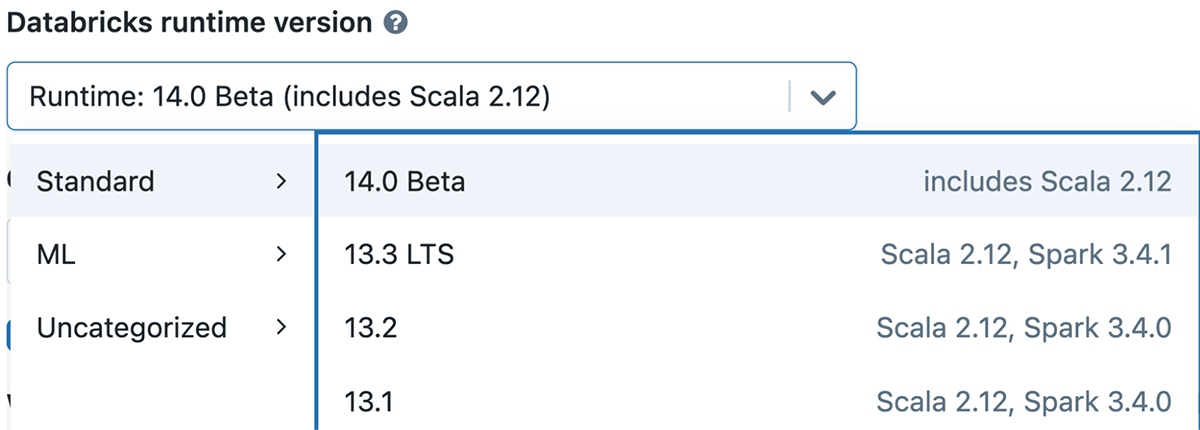Collapse the runtime dropdown using its chevron arrow
This screenshot has height=430, width=1200.
click(x=822, y=97)
